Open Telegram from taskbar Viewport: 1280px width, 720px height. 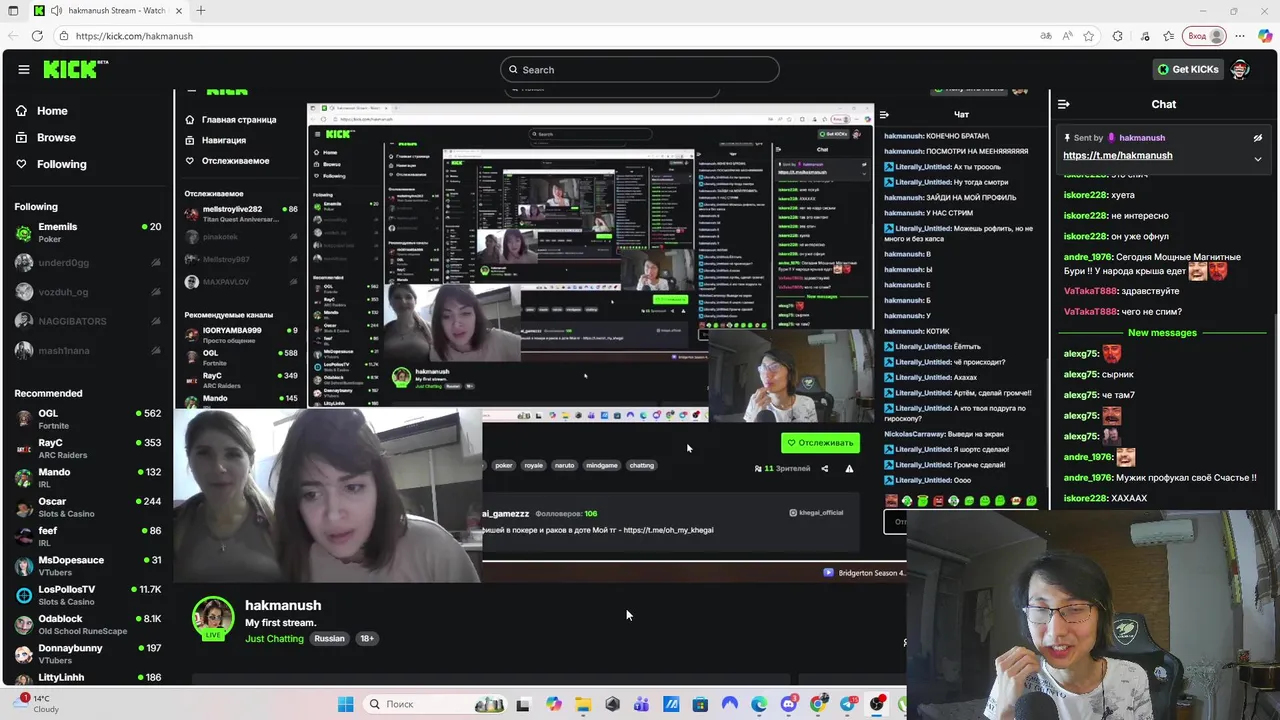[848, 704]
